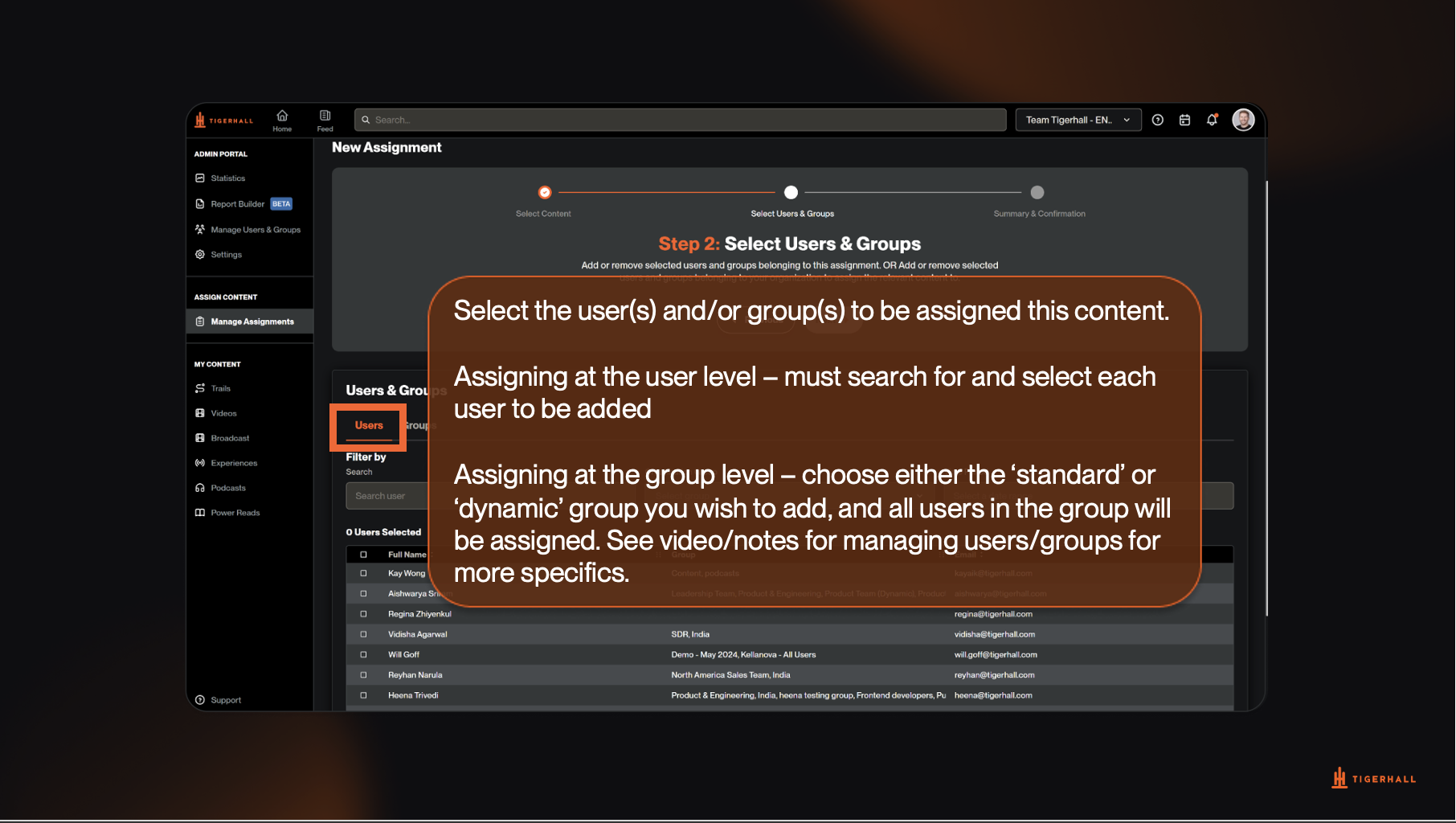Screen dimensions: 1456x823
Task: Open the calendar icon in the top bar
Action: [1184, 120]
